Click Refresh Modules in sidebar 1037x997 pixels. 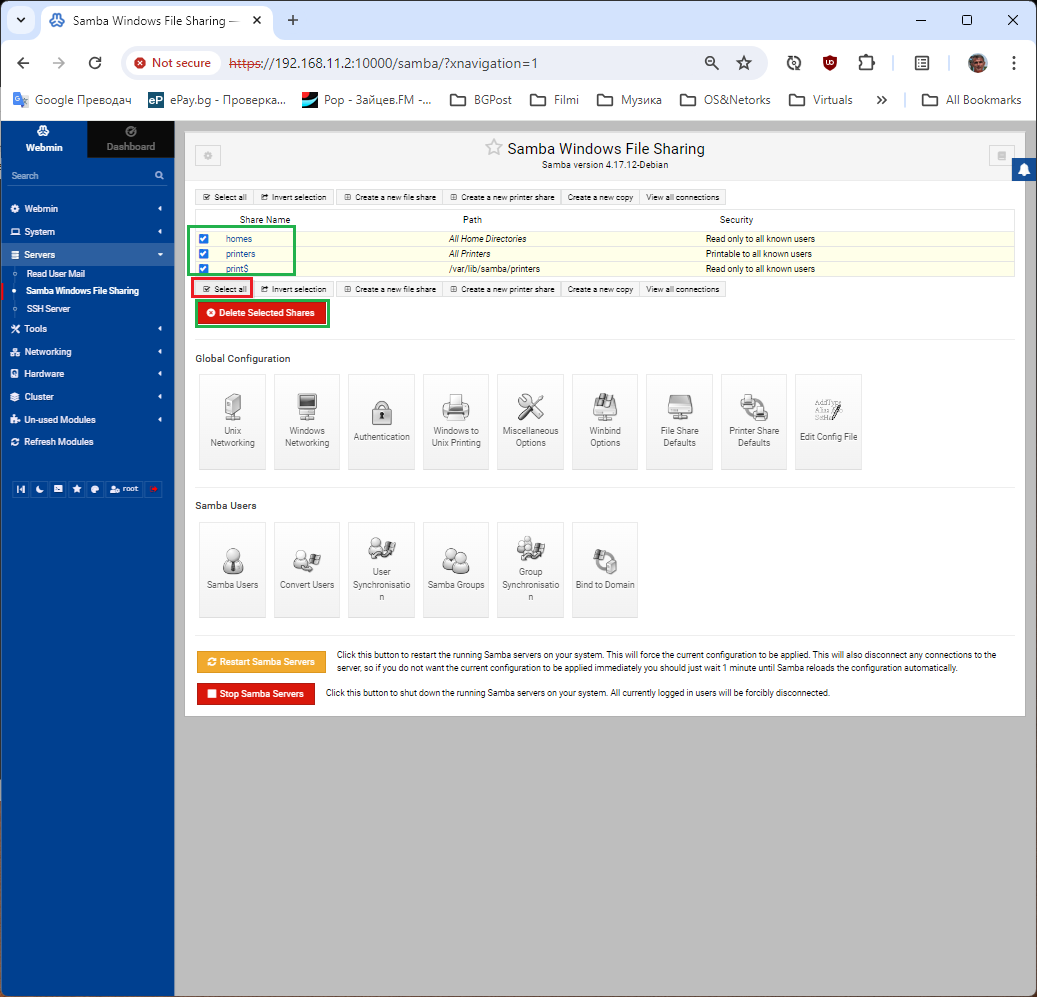(59, 442)
